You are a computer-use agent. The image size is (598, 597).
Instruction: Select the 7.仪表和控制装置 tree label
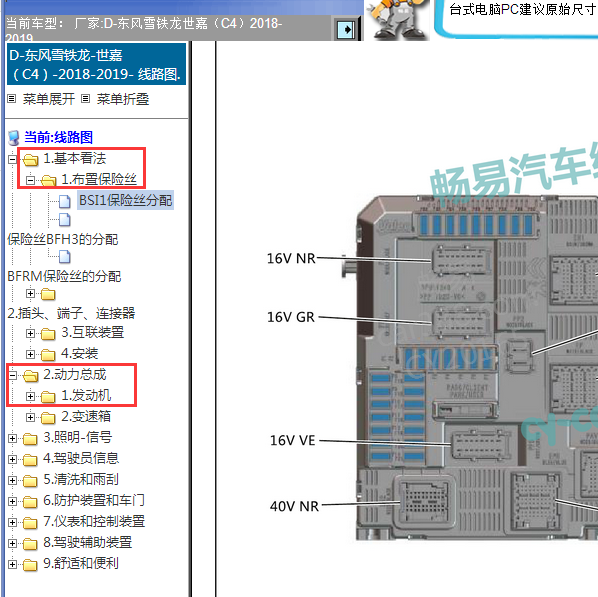(94, 521)
